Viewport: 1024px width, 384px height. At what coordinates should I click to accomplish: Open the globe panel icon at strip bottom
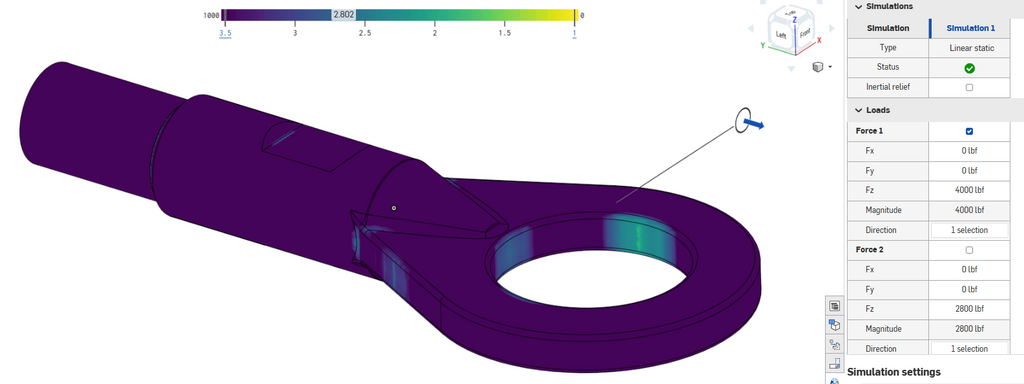coord(834,380)
